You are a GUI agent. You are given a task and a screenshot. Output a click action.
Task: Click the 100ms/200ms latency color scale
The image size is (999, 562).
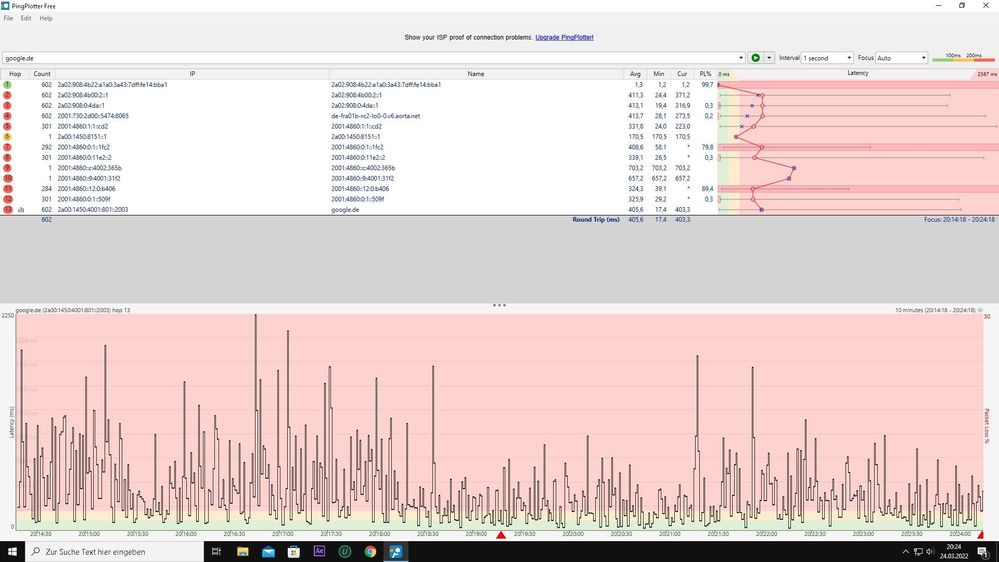click(963, 57)
